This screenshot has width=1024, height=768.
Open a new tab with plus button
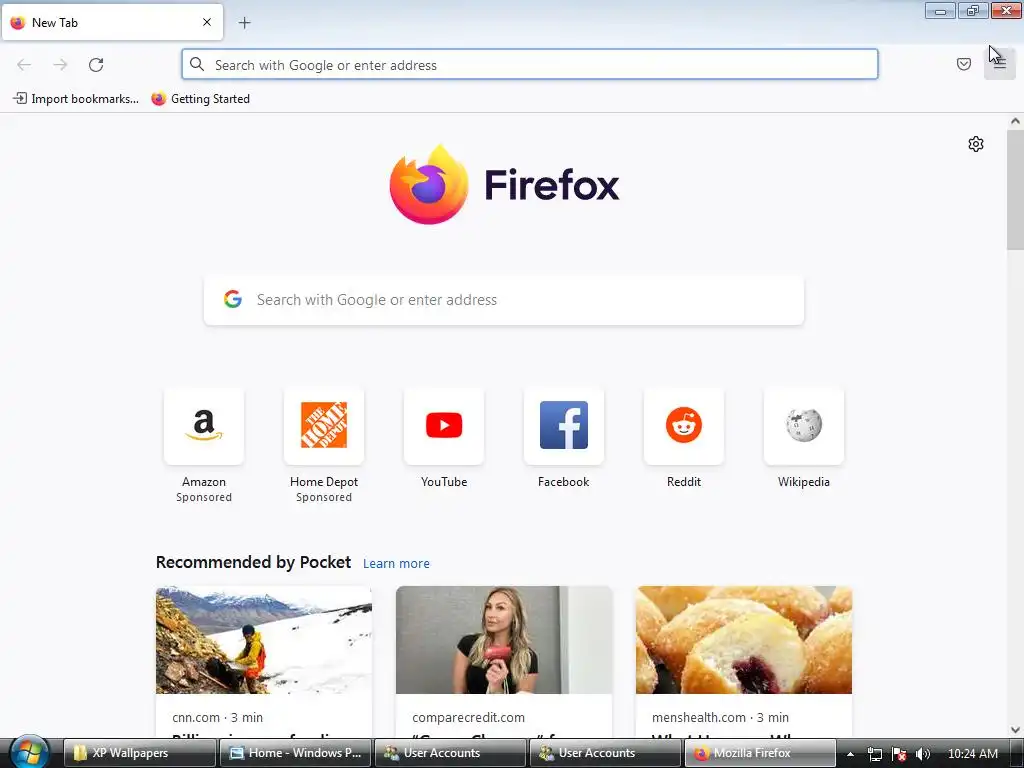coord(244,23)
